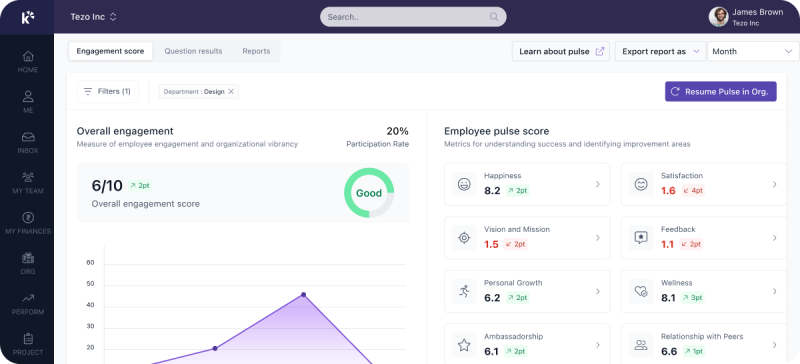The width and height of the screenshot is (800, 364).
Task: Click the Satisfaction score 1.6
Action: coord(668,191)
